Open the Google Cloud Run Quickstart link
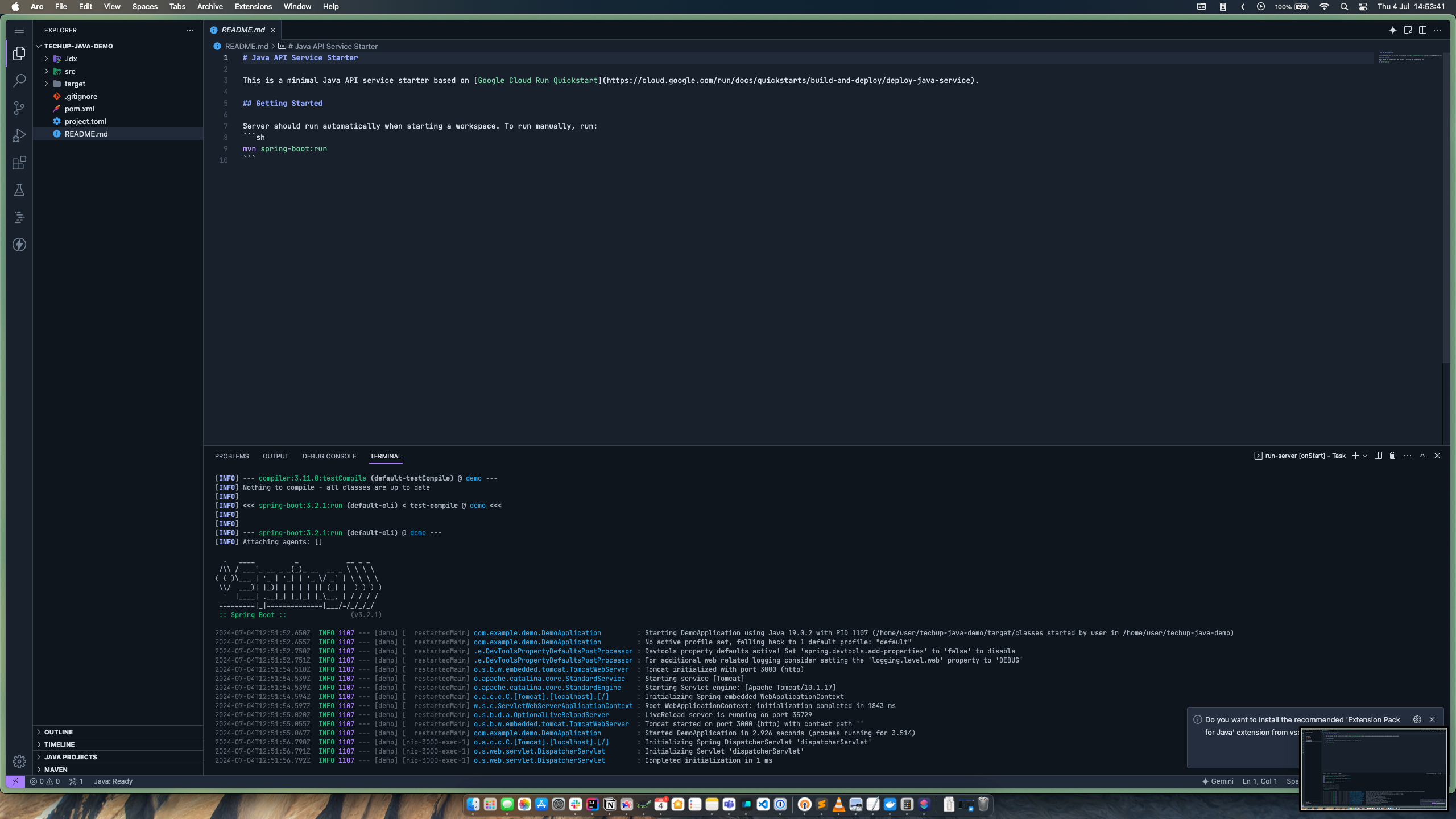Screen dimensions: 1456x819 point(537,80)
